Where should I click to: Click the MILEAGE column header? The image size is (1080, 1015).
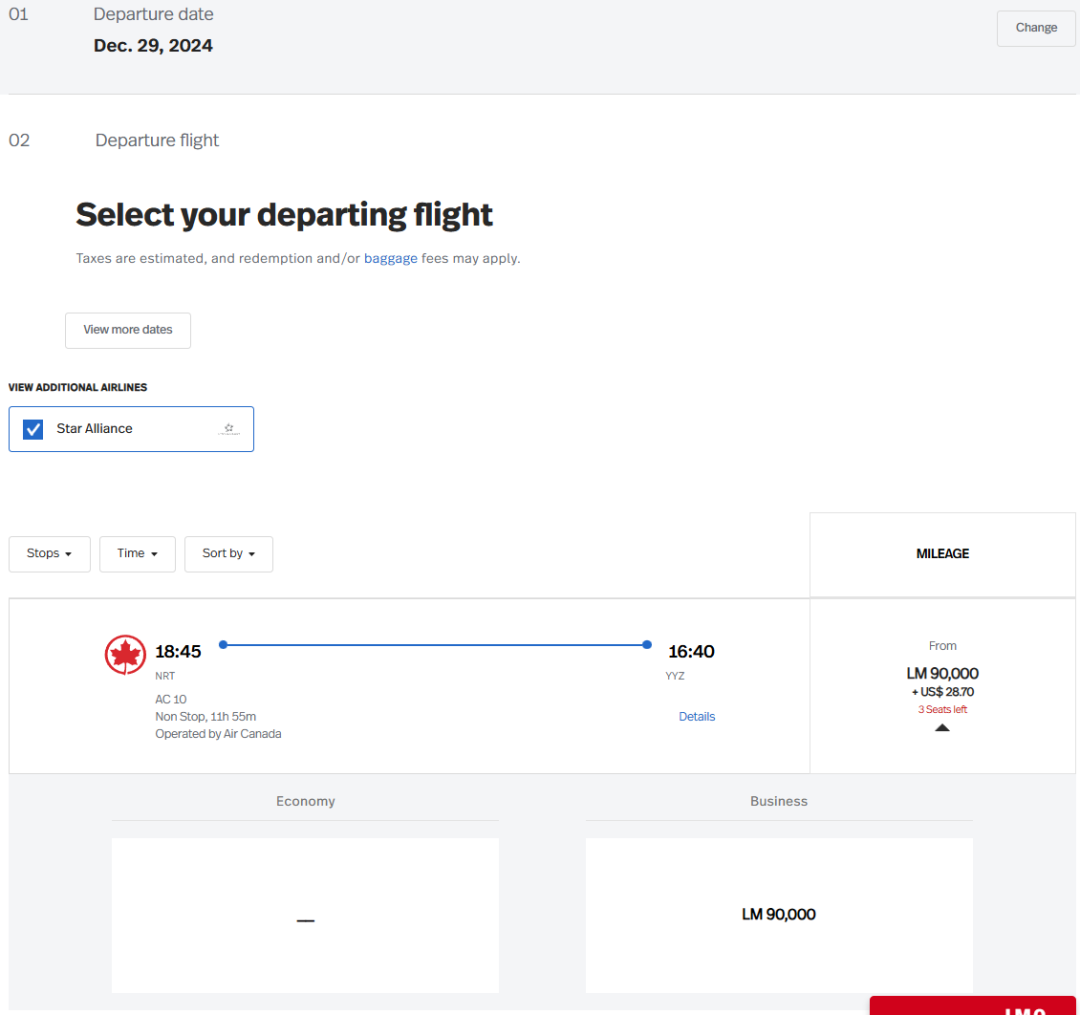click(x=942, y=554)
